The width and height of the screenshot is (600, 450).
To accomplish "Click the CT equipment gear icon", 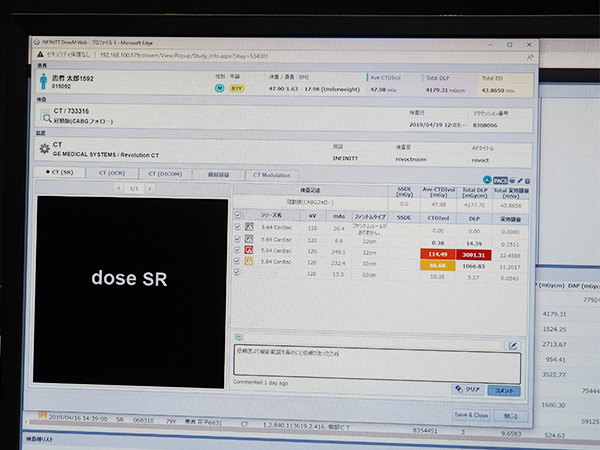I will [45, 151].
